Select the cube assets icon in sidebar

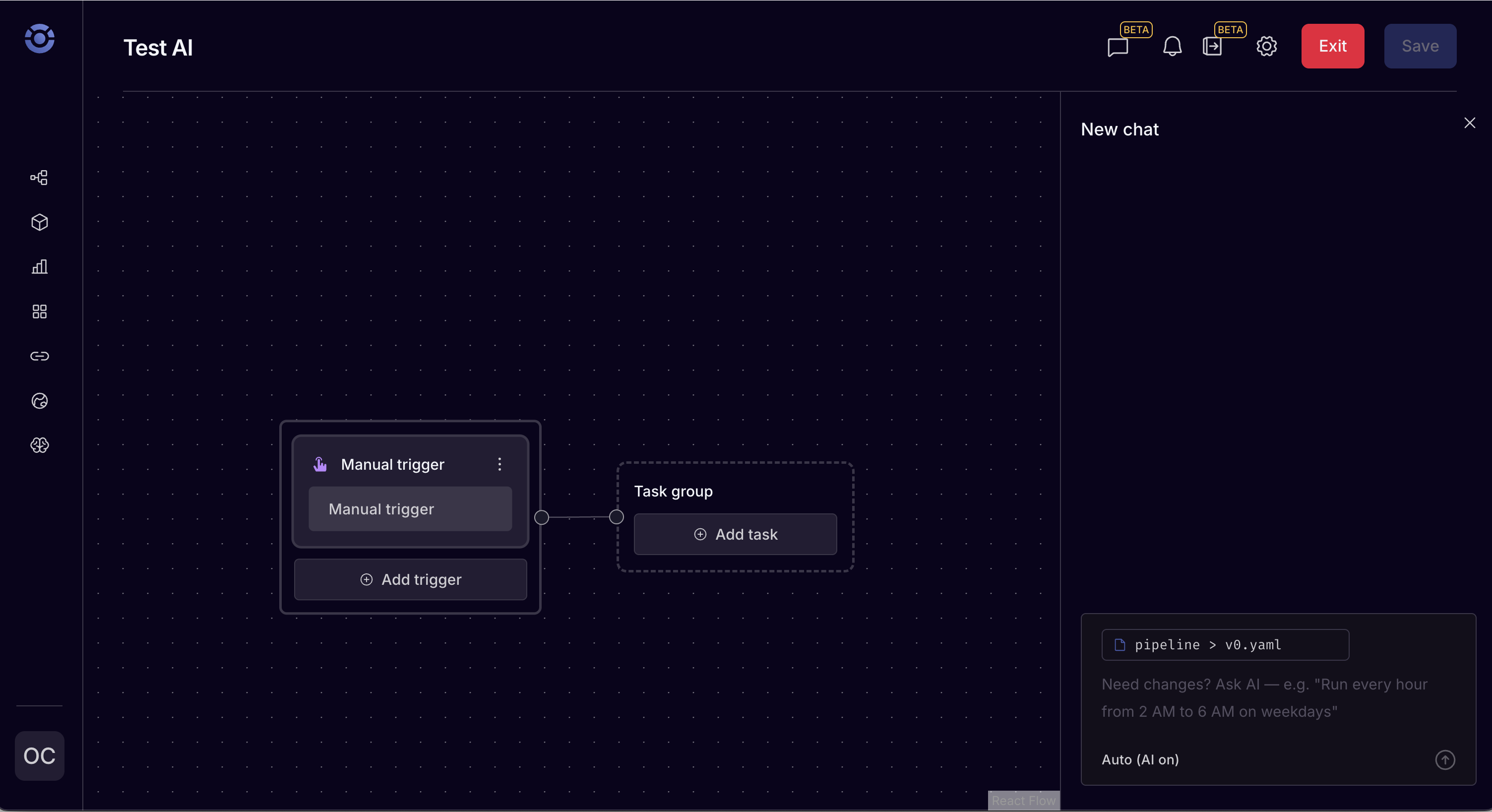click(39, 222)
